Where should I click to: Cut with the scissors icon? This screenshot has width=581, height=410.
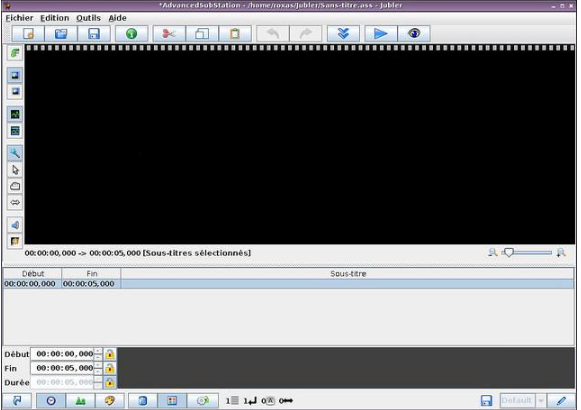point(169,34)
